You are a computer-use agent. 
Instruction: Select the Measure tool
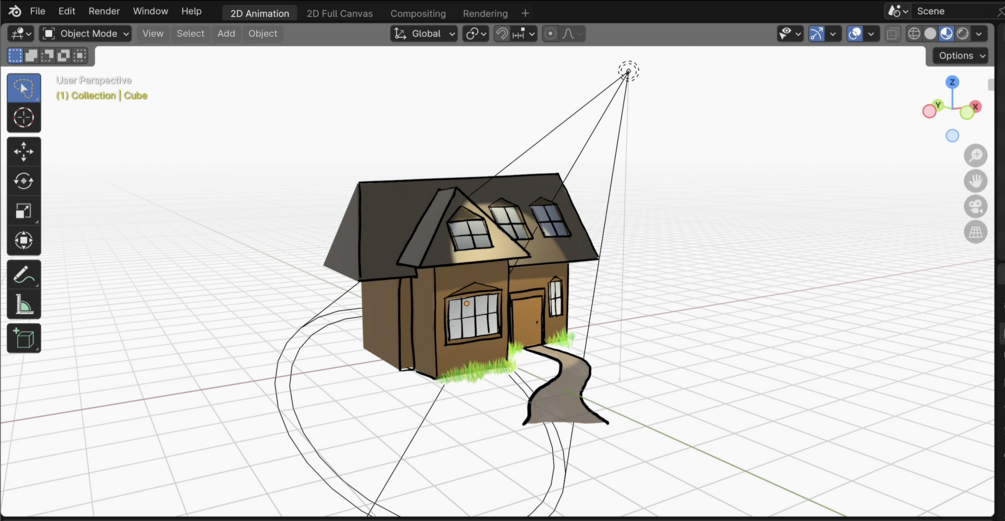tap(24, 304)
